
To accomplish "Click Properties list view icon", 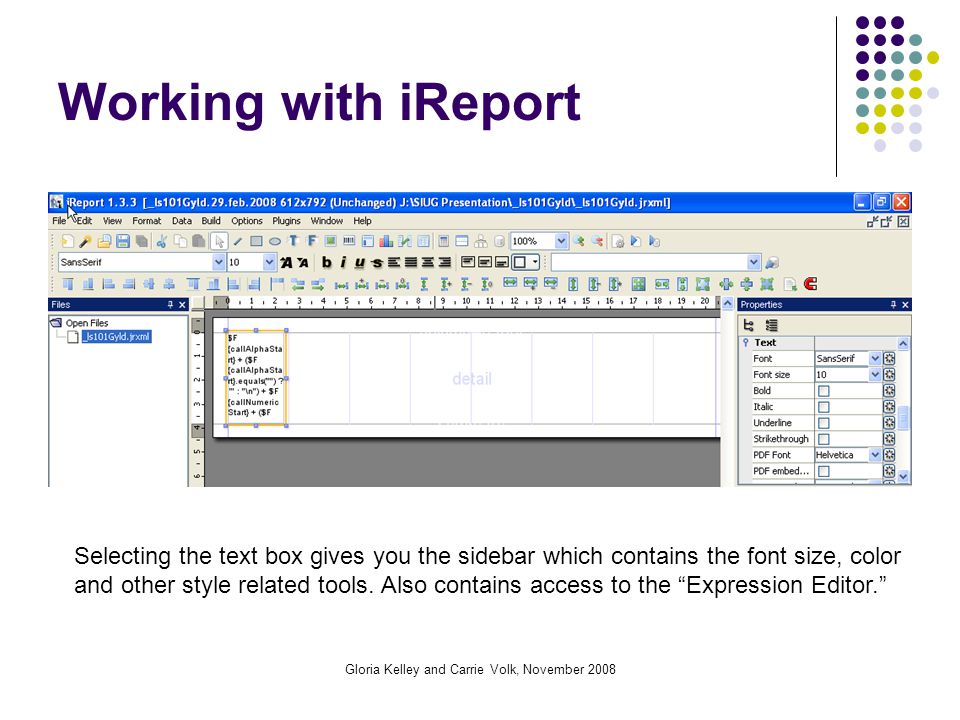I will (x=771, y=326).
